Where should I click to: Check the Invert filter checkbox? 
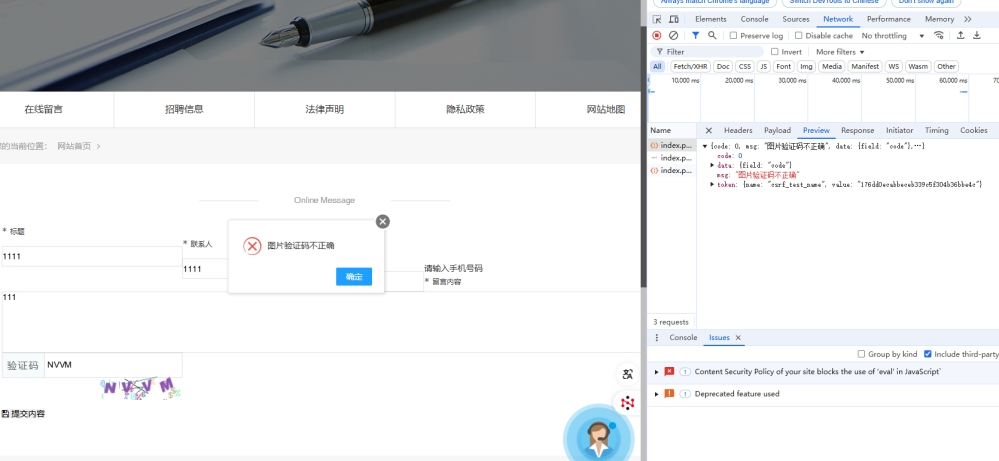775,52
